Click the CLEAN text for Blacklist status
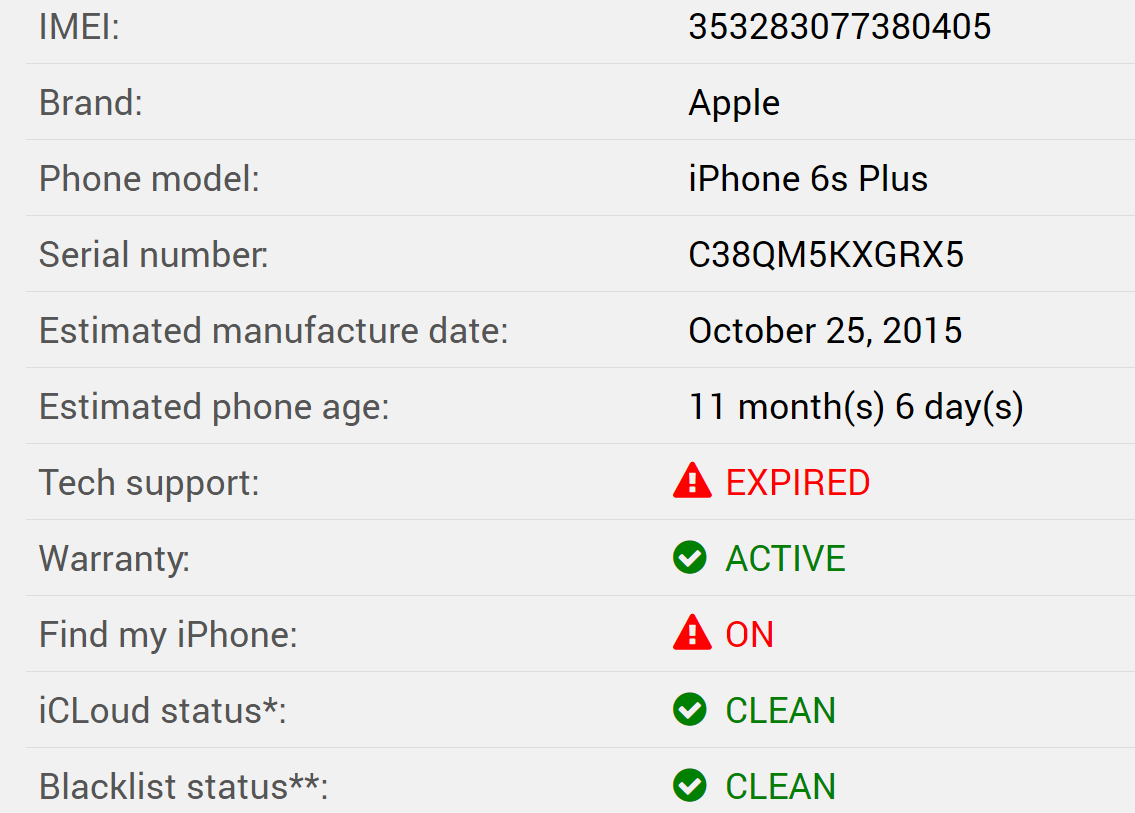Image resolution: width=1135 pixels, height=813 pixels. 780,787
